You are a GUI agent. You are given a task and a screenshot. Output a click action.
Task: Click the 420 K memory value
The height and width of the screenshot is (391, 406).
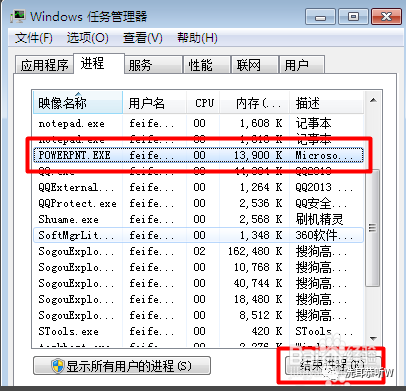pos(267,331)
